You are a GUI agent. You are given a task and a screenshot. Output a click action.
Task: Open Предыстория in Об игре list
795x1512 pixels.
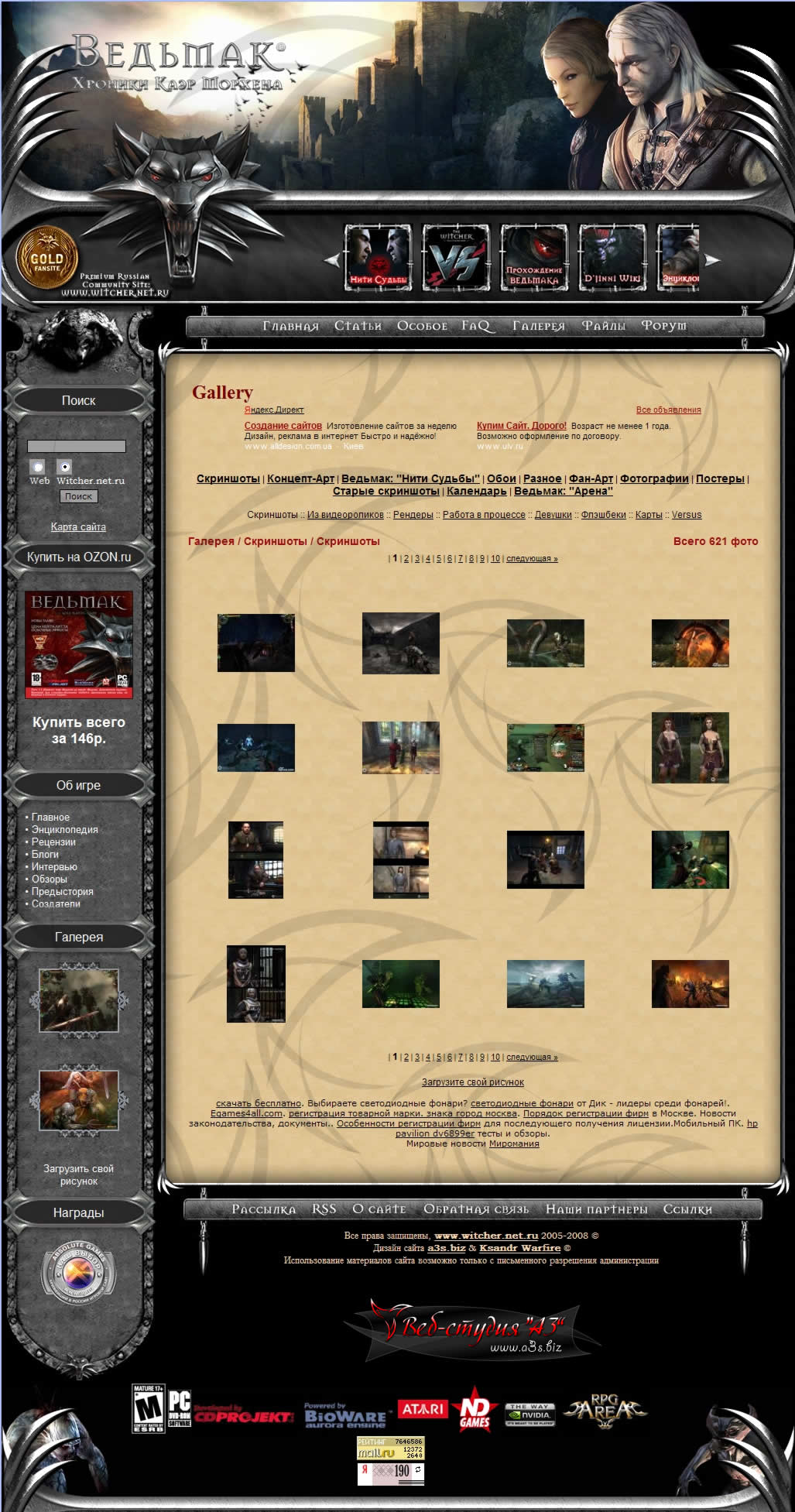(63, 891)
